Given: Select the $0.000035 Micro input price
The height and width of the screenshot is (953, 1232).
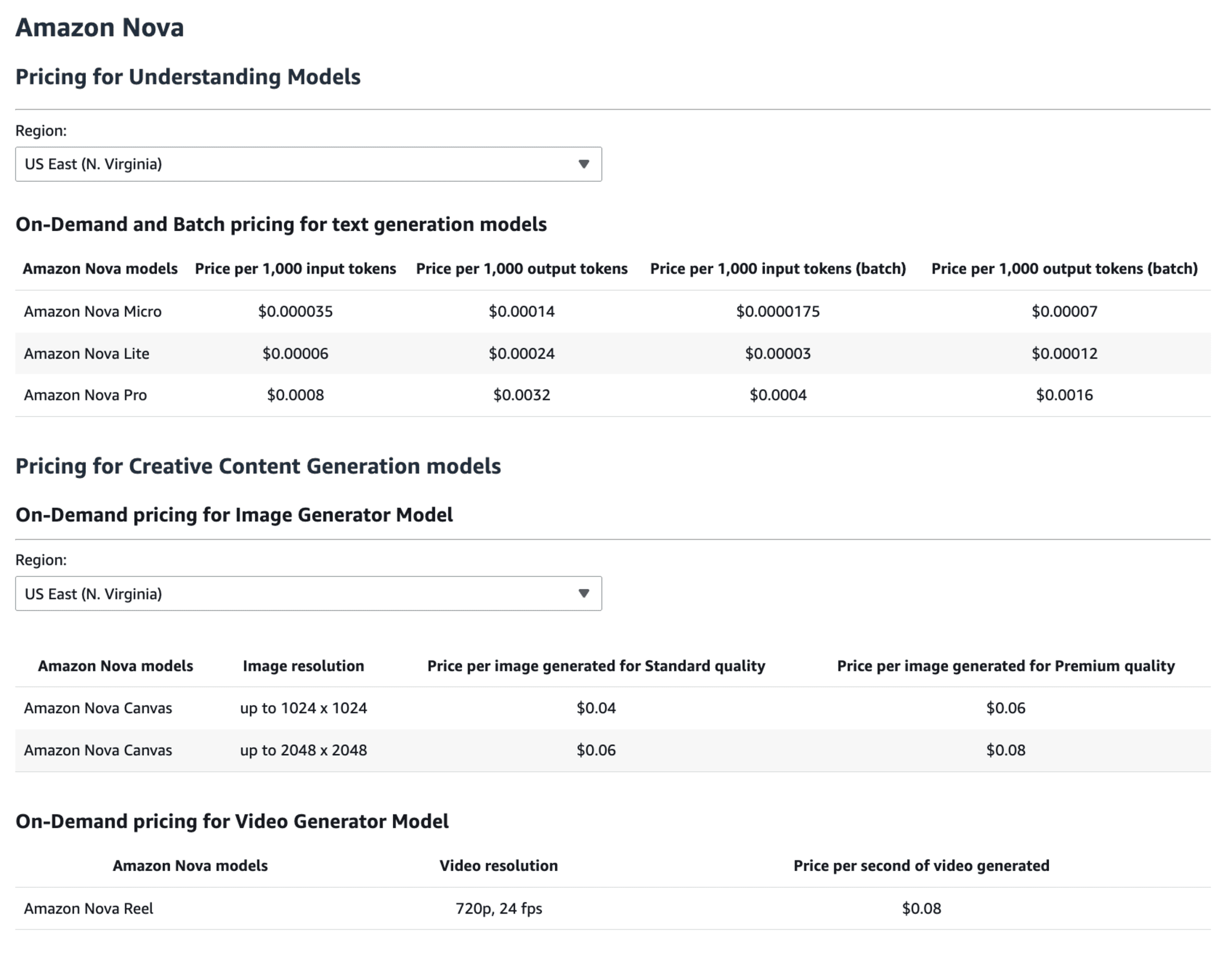Looking at the screenshot, I should point(295,311).
